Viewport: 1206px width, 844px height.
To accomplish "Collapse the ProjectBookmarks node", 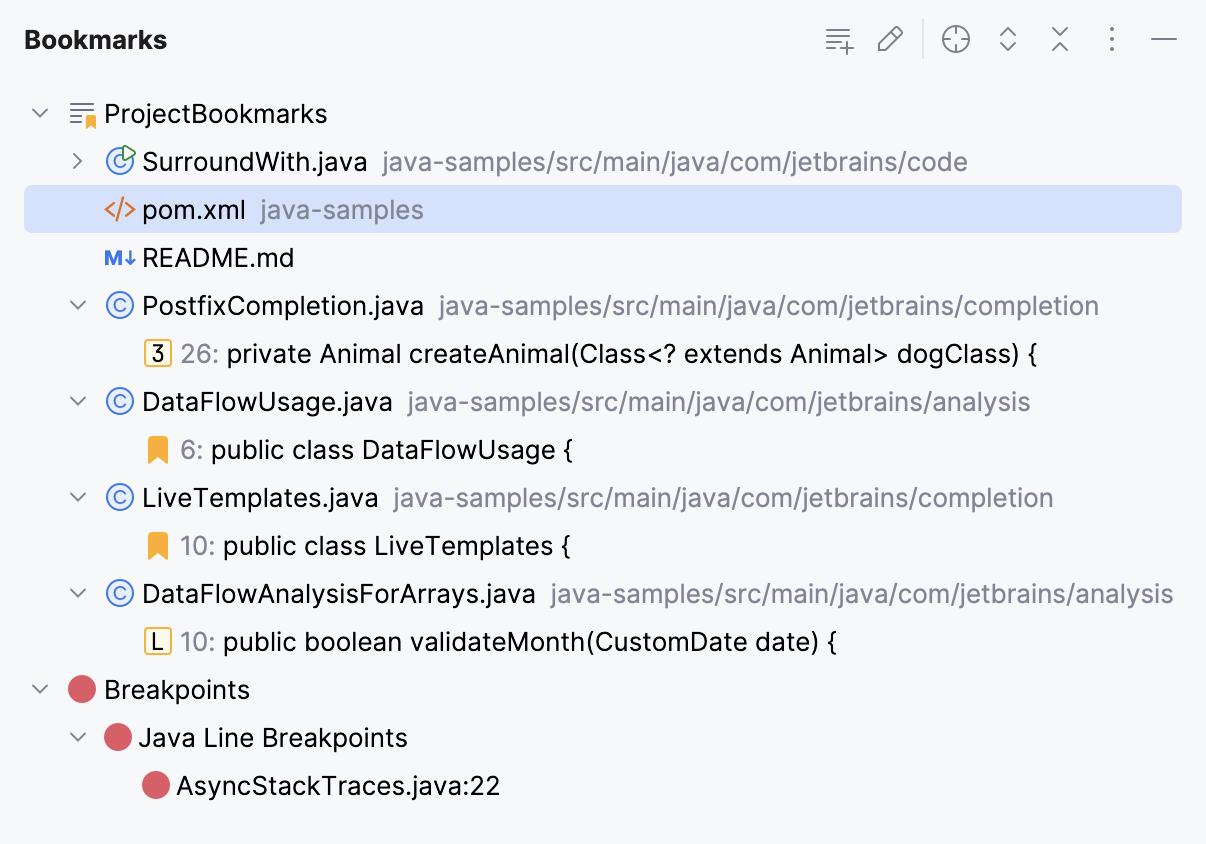I will (x=40, y=113).
